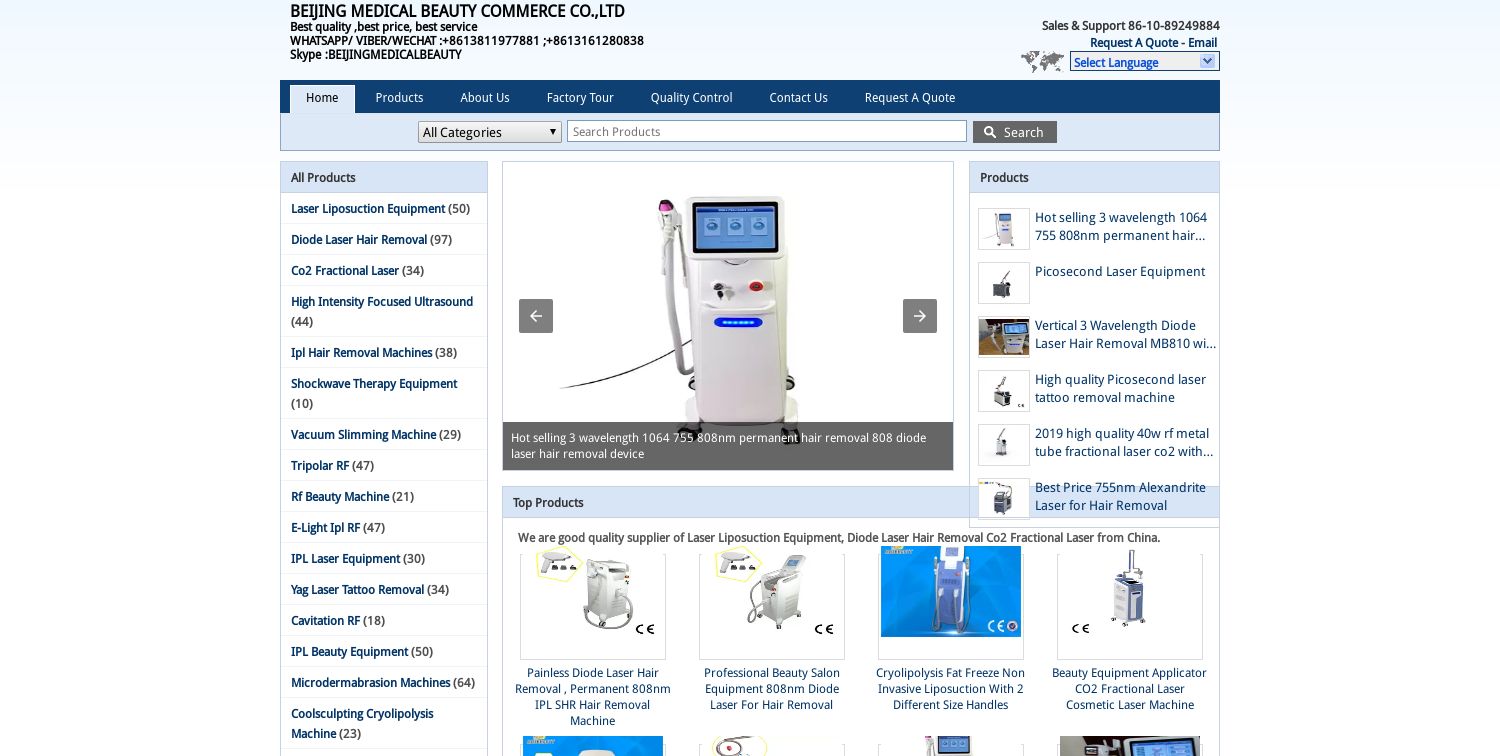
Task: Open the Diode Laser Hair Removal category
Action: click(359, 240)
